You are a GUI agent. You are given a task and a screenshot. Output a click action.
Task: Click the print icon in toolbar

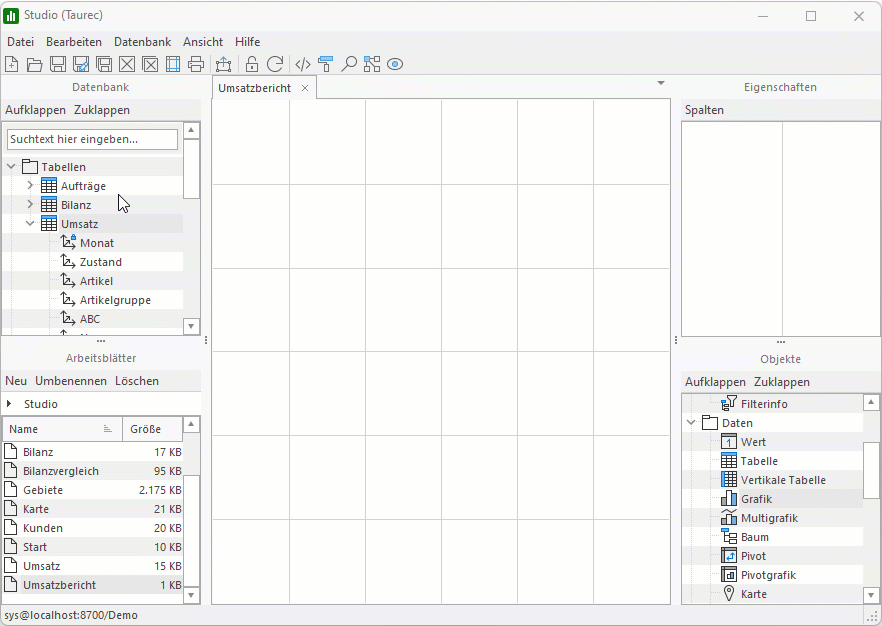click(x=196, y=65)
